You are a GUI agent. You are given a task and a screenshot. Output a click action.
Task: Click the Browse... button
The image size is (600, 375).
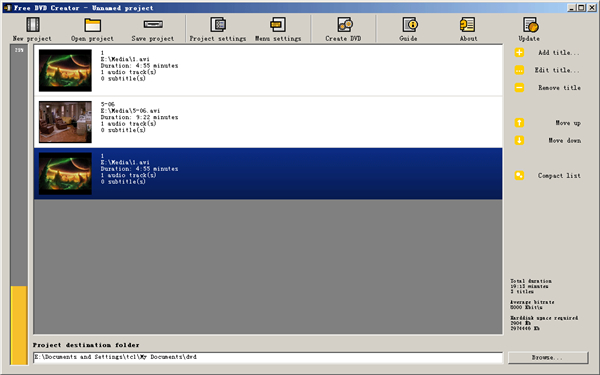(x=548, y=357)
